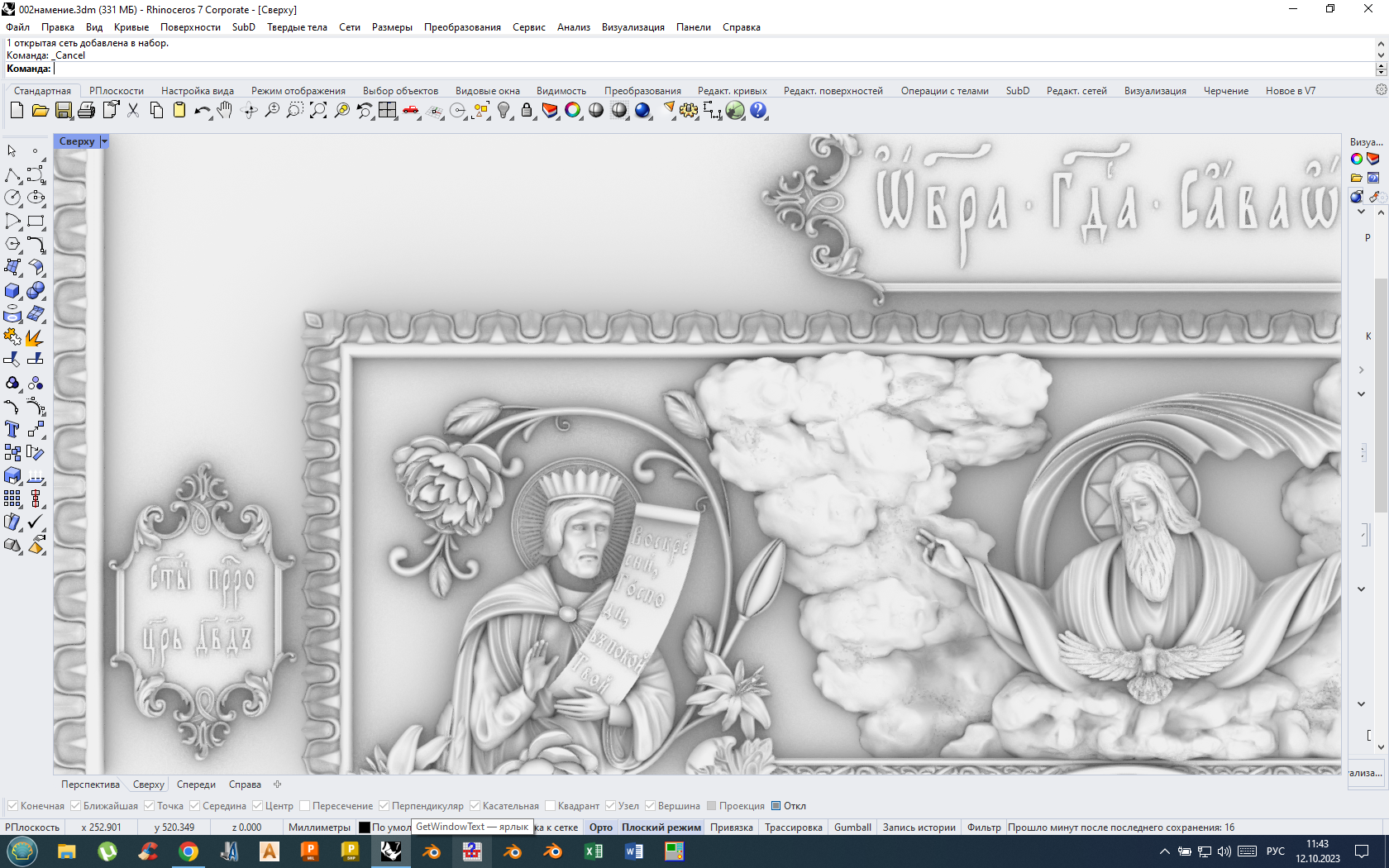Open the Кривые menu
1389x868 pixels.
tap(131, 27)
